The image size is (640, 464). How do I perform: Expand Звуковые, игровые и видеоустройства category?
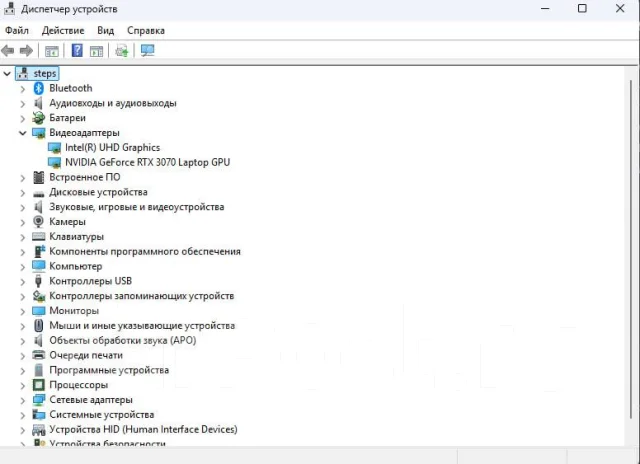(23, 207)
